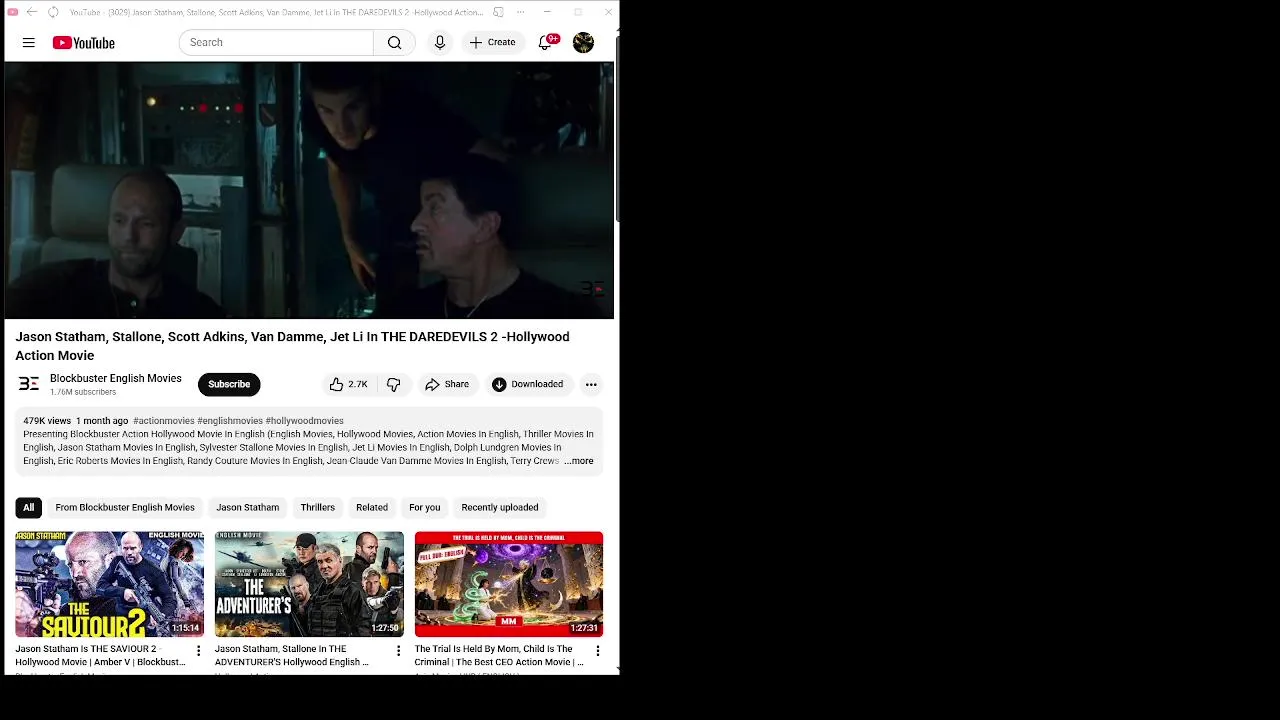Open Blockbuster English Movies channel avatar
The width and height of the screenshot is (1280, 720).
tap(29, 384)
